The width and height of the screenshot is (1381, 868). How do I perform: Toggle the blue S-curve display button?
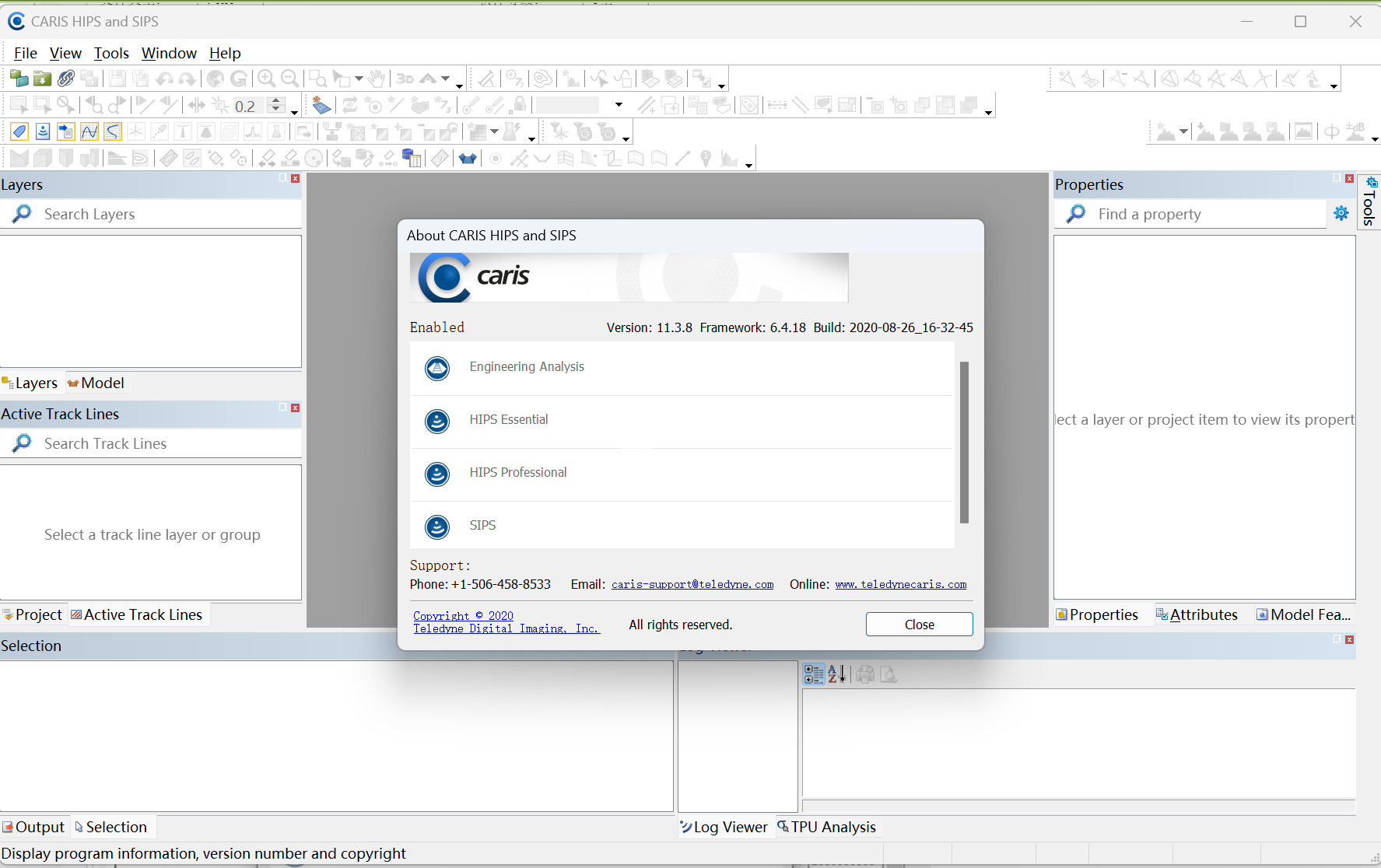[113, 132]
